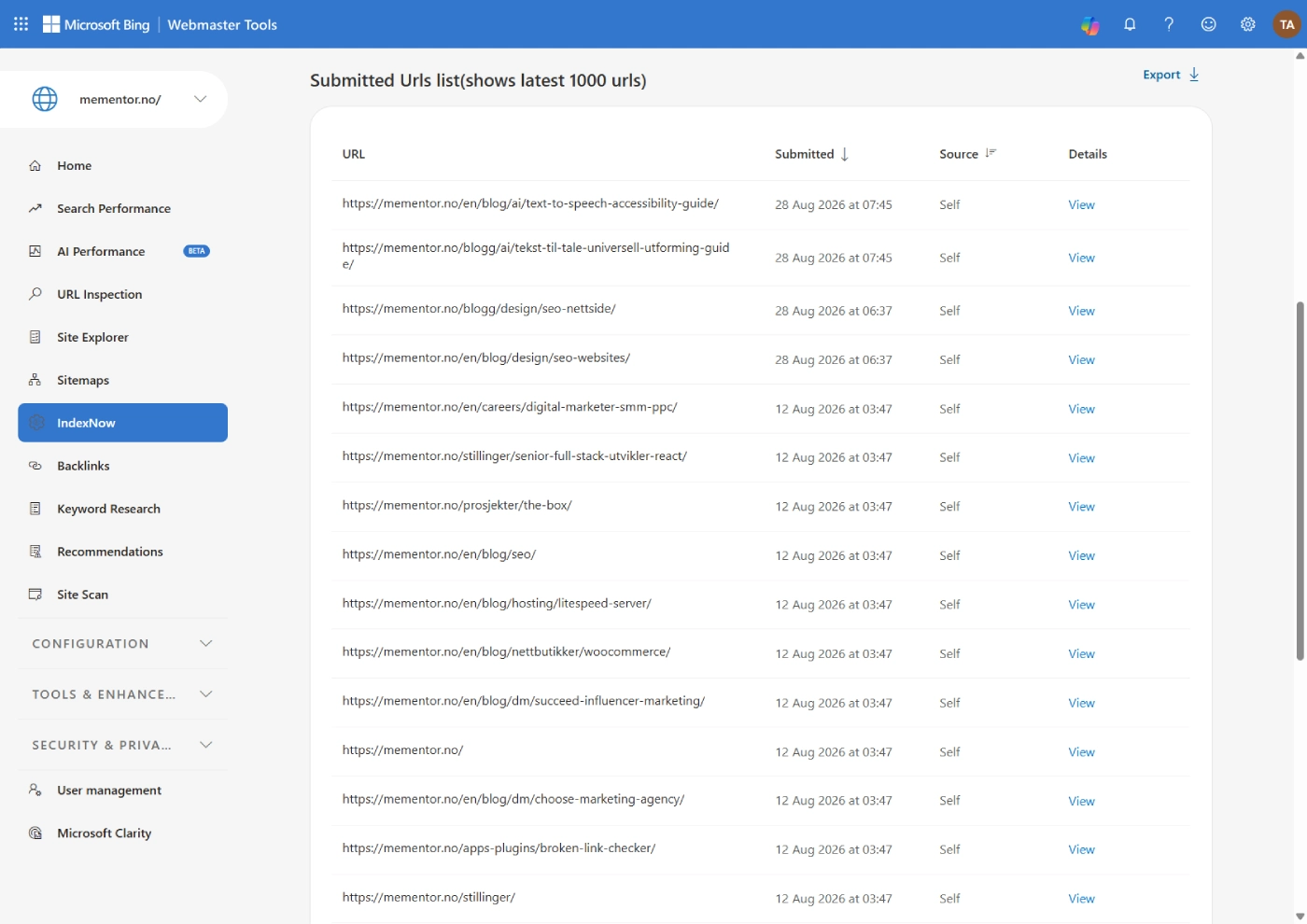Image resolution: width=1307 pixels, height=924 pixels.
Task: Open the feedback smiley icon
Action: (1208, 24)
